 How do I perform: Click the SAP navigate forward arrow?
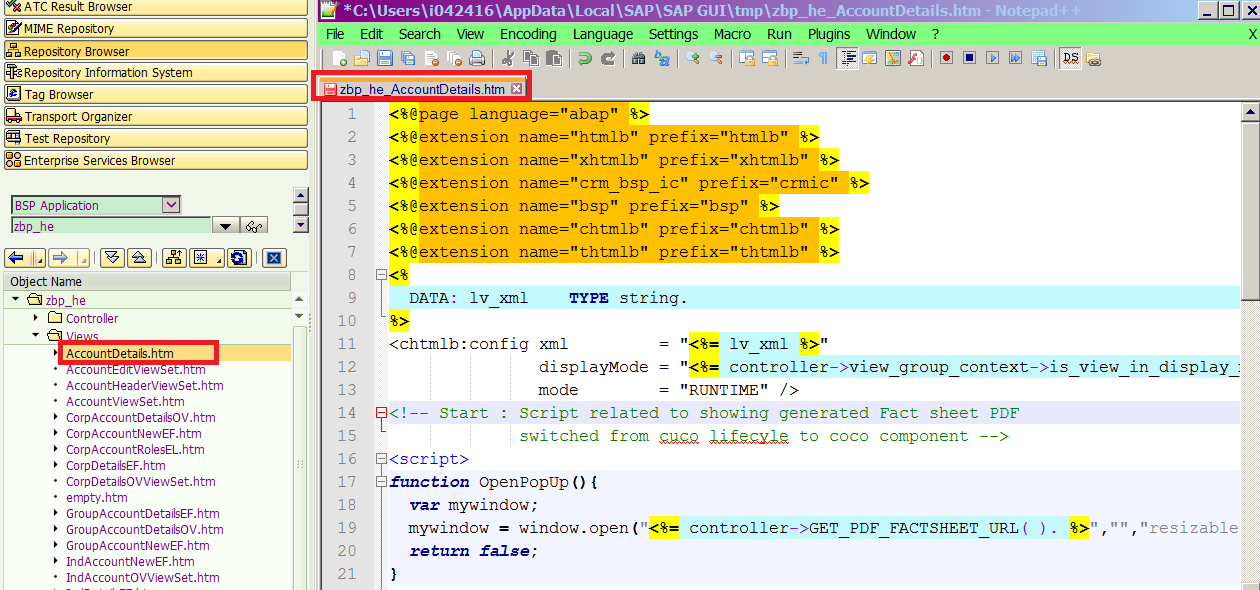[x=60, y=258]
